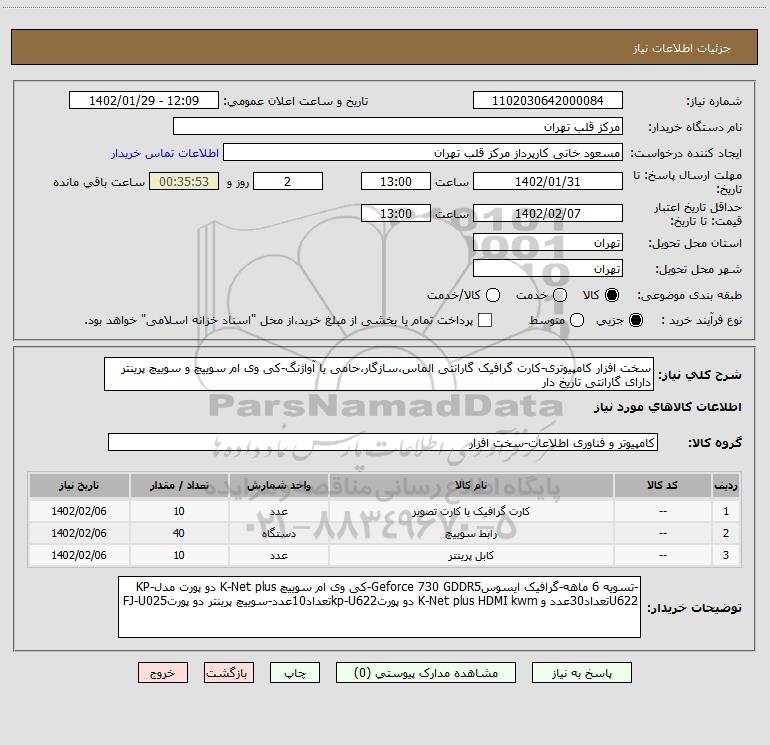Click the delivery city field تهران

(x=548, y=269)
